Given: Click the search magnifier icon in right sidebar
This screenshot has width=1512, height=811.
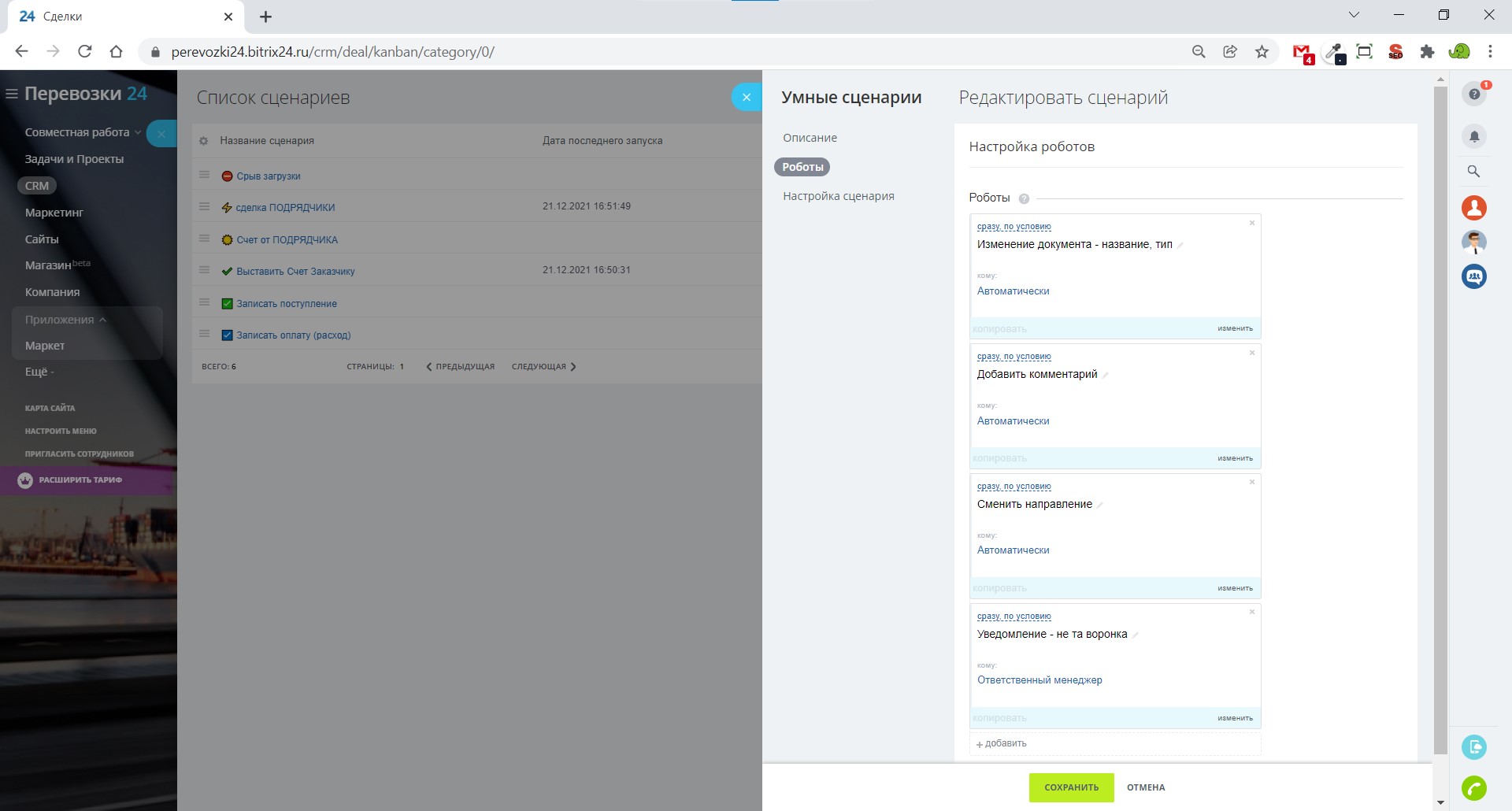Looking at the screenshot, I should [x=1474, y=171].
